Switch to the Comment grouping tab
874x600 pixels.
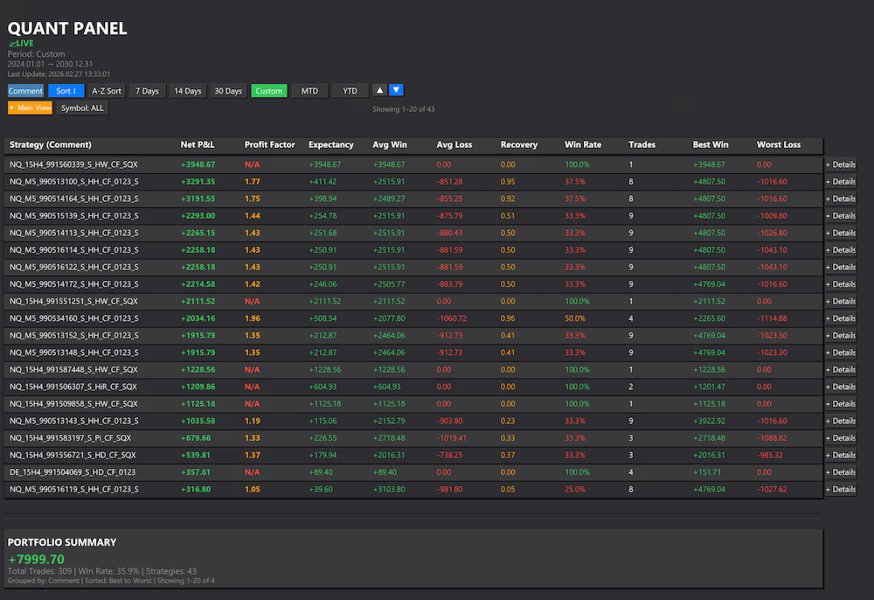(25, 90)
